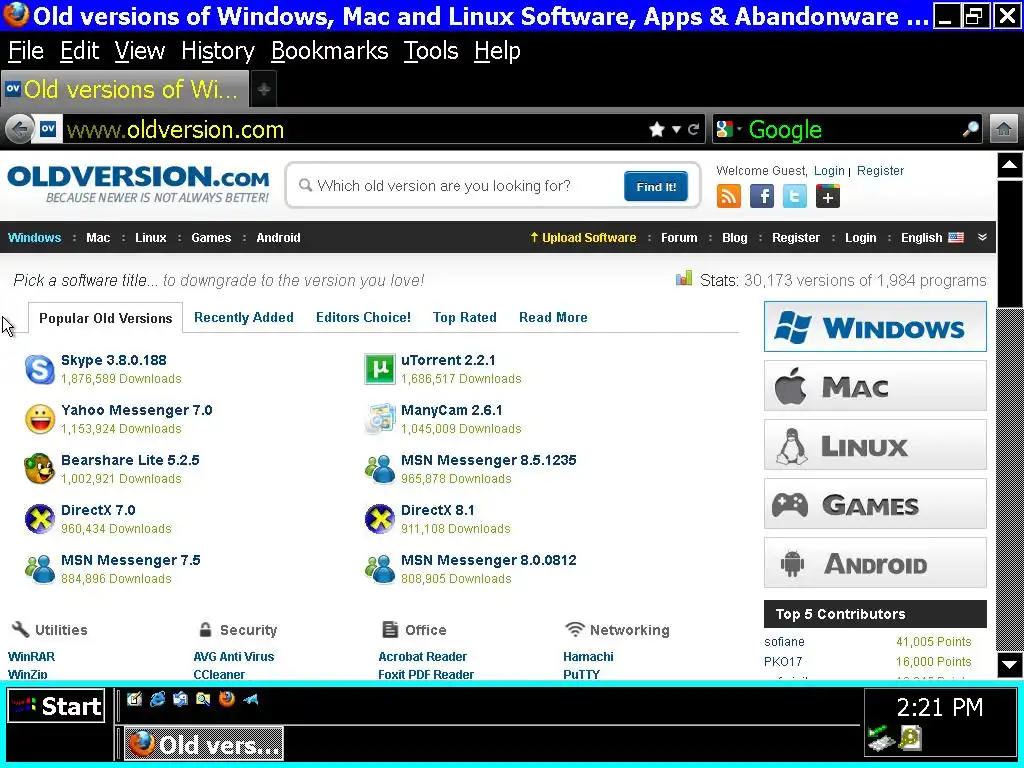
Task: Click the large Windows sidebar button
Action: [x=875, y=327]
